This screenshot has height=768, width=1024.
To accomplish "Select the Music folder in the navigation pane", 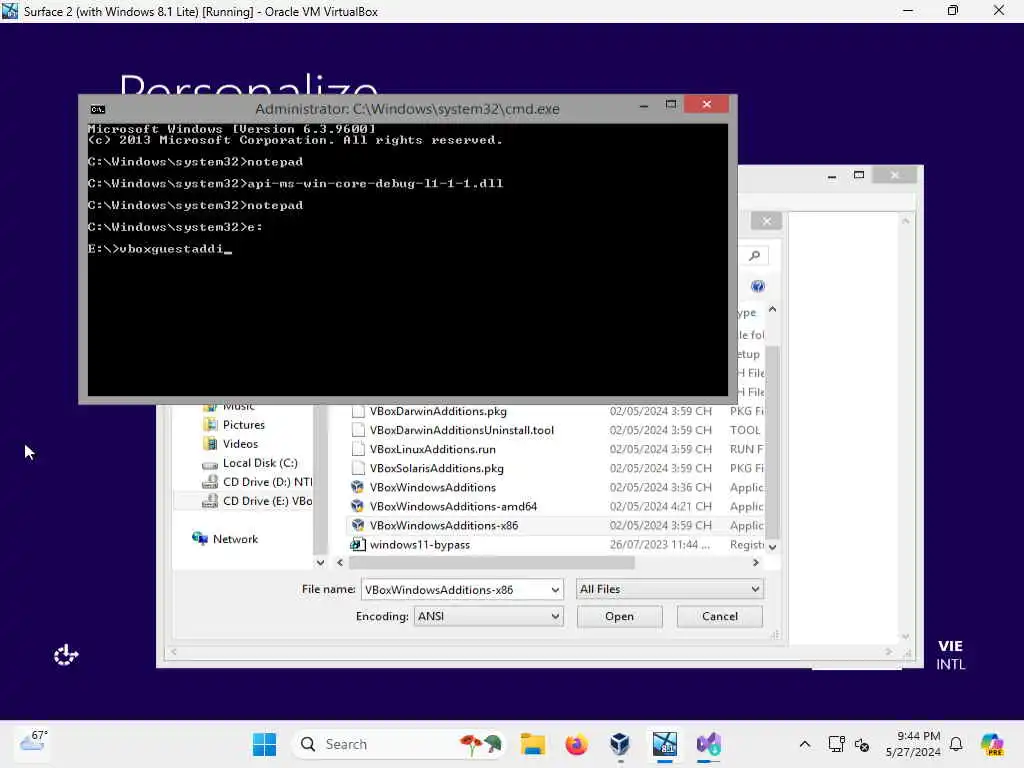I will coord(238,407).
